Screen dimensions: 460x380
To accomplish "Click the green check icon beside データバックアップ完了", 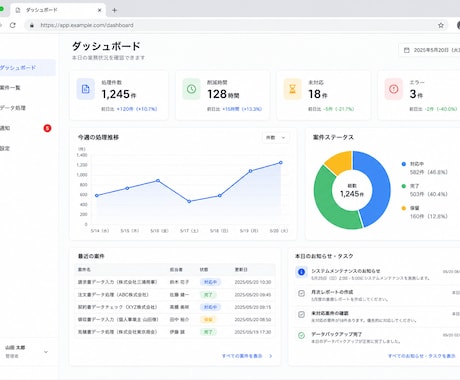I will pyautogui.click(x=301, y=335).
